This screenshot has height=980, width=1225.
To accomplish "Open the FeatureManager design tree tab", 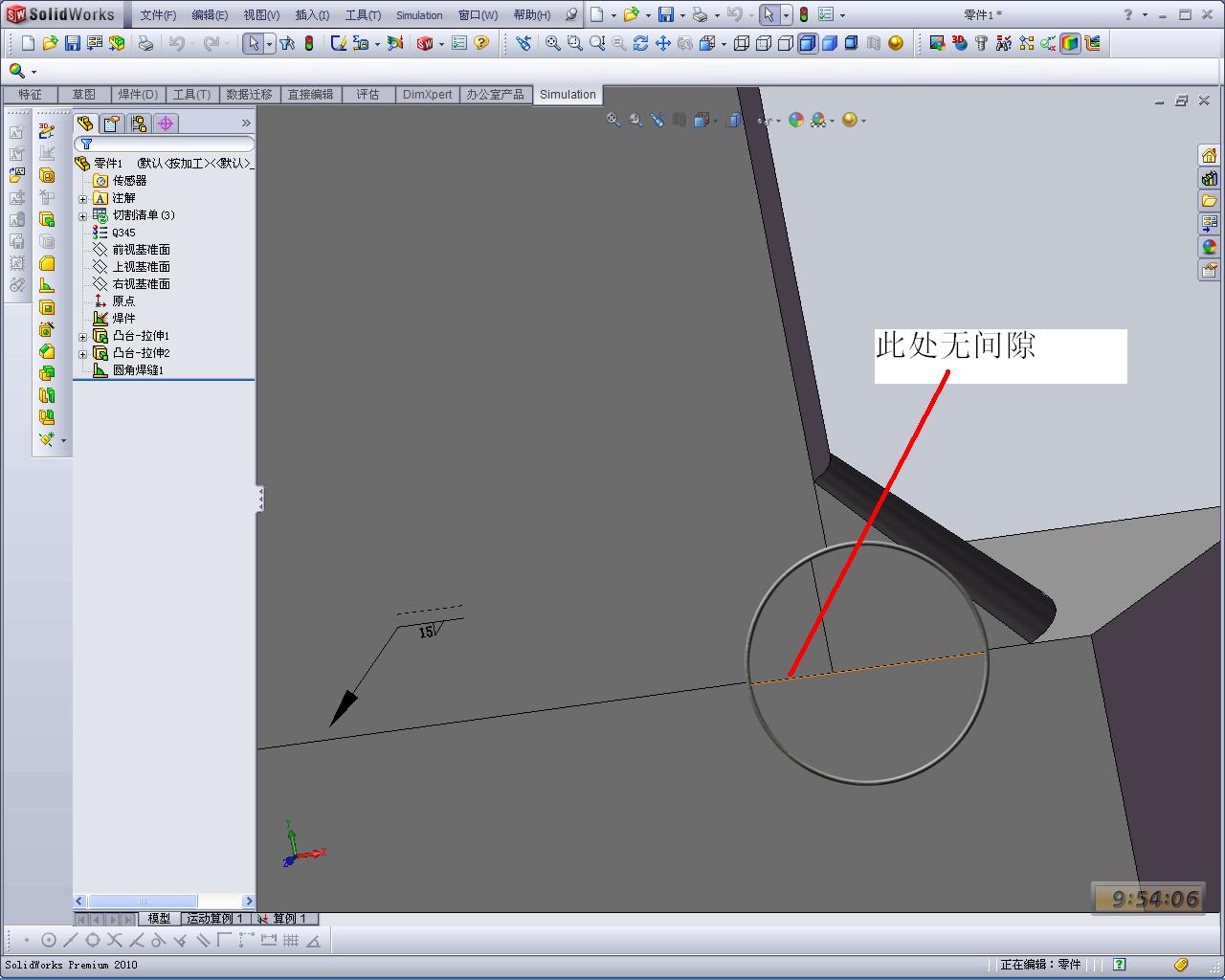I will coord(85,123).
